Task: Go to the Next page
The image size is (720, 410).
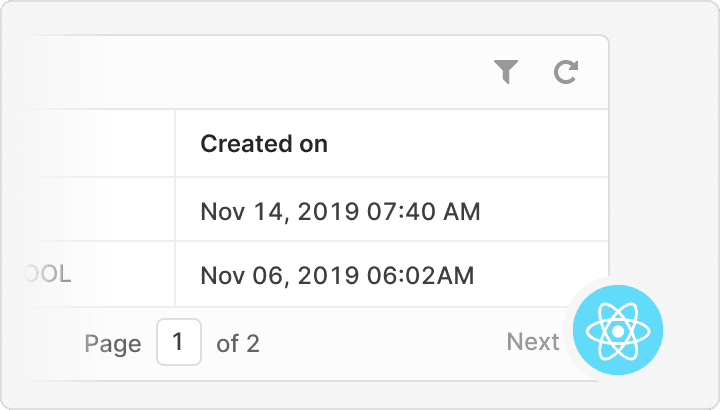Action: pyautogui.click(x=532, y=343)
